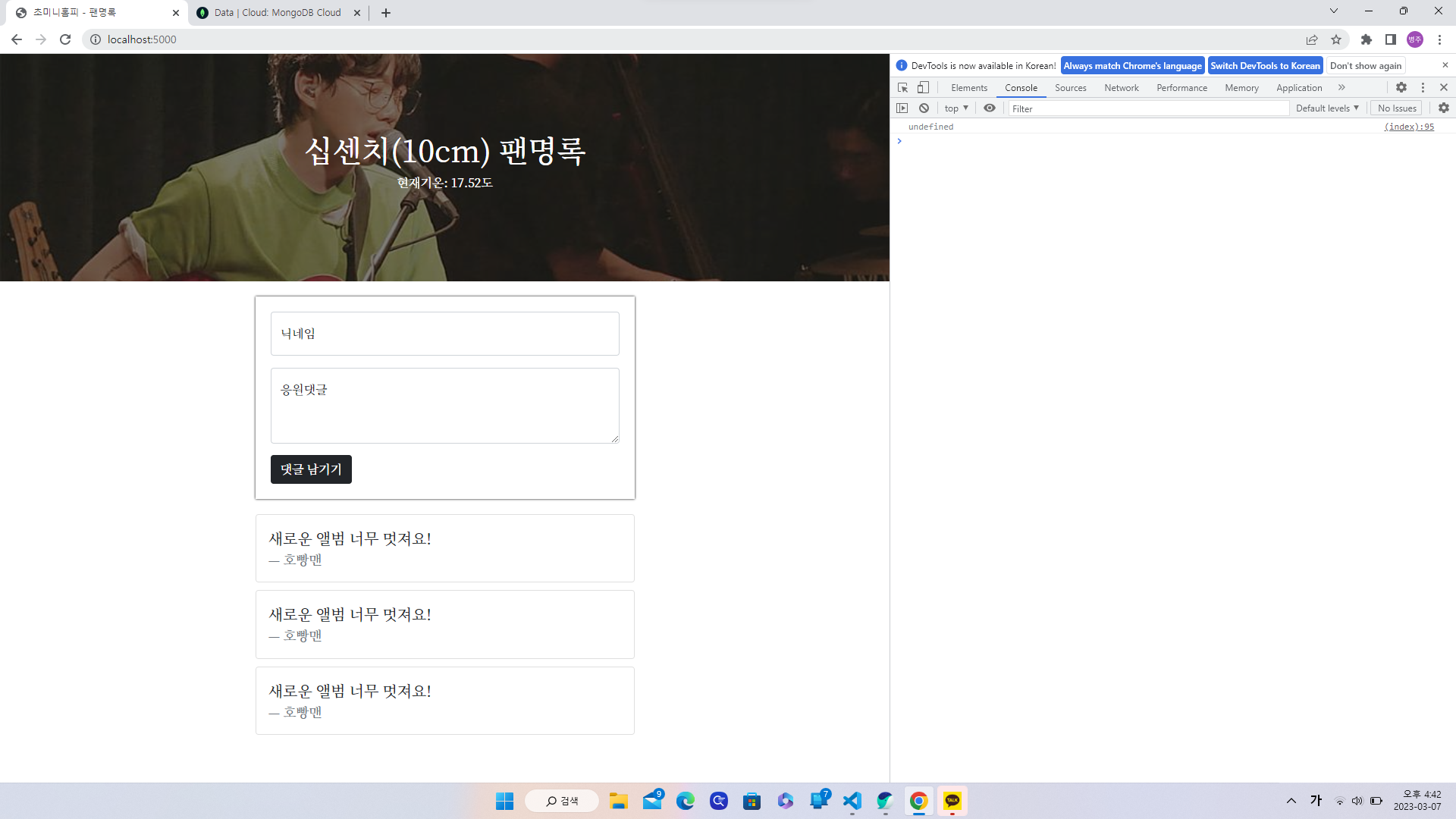The width and height of the screenshot is (1456, 819).
Task: Reload the page with refresh icon
Action: [x=65, y=39]
